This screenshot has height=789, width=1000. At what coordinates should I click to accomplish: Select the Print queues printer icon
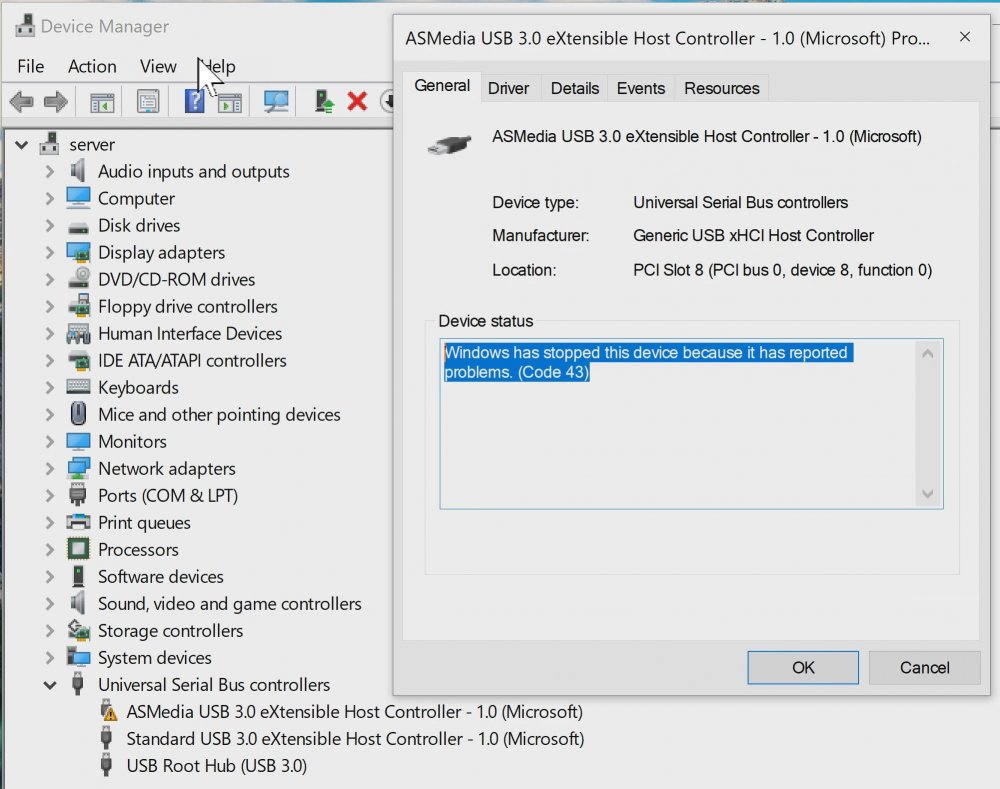click(78, 522)
